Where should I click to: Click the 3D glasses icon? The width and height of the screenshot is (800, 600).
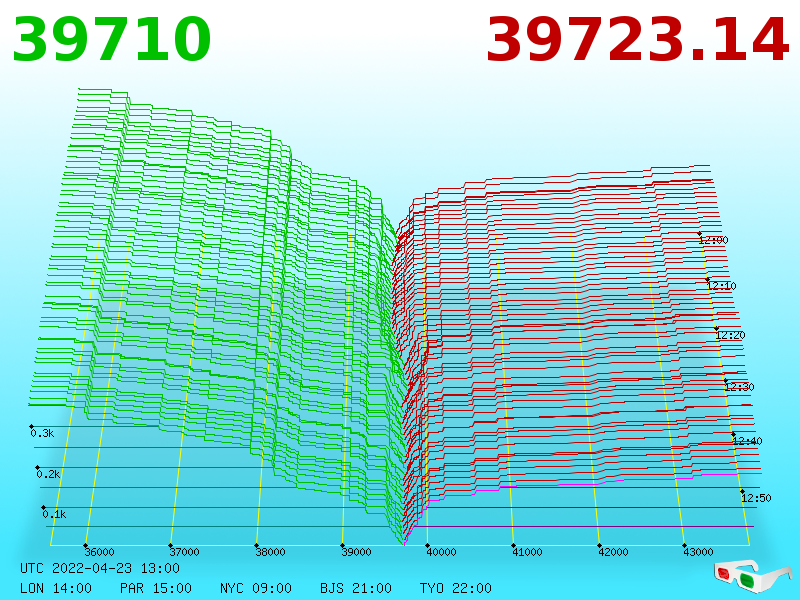click(x=752, y=576)
